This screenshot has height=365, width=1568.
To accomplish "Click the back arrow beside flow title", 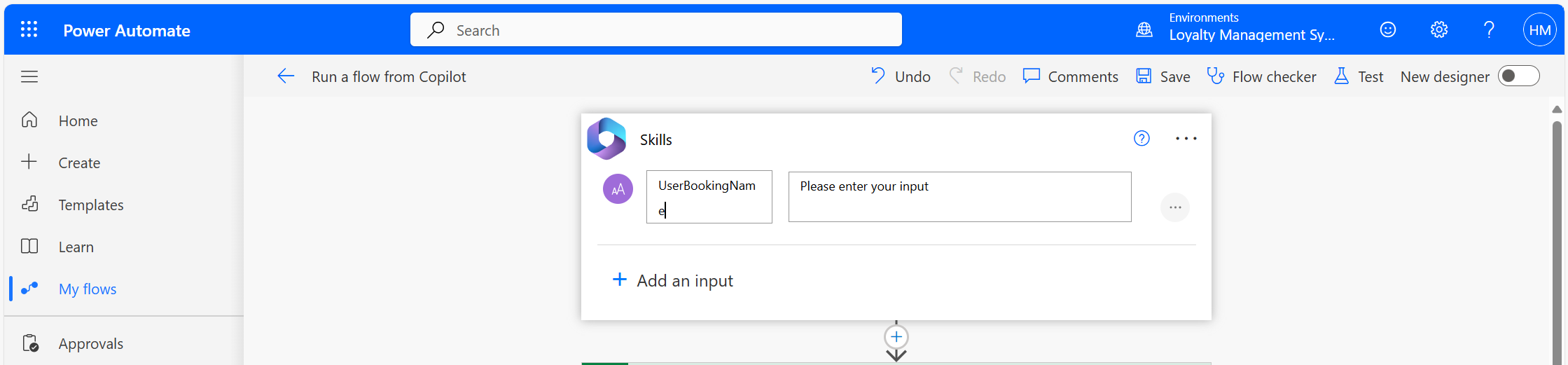I will [286, 76].
